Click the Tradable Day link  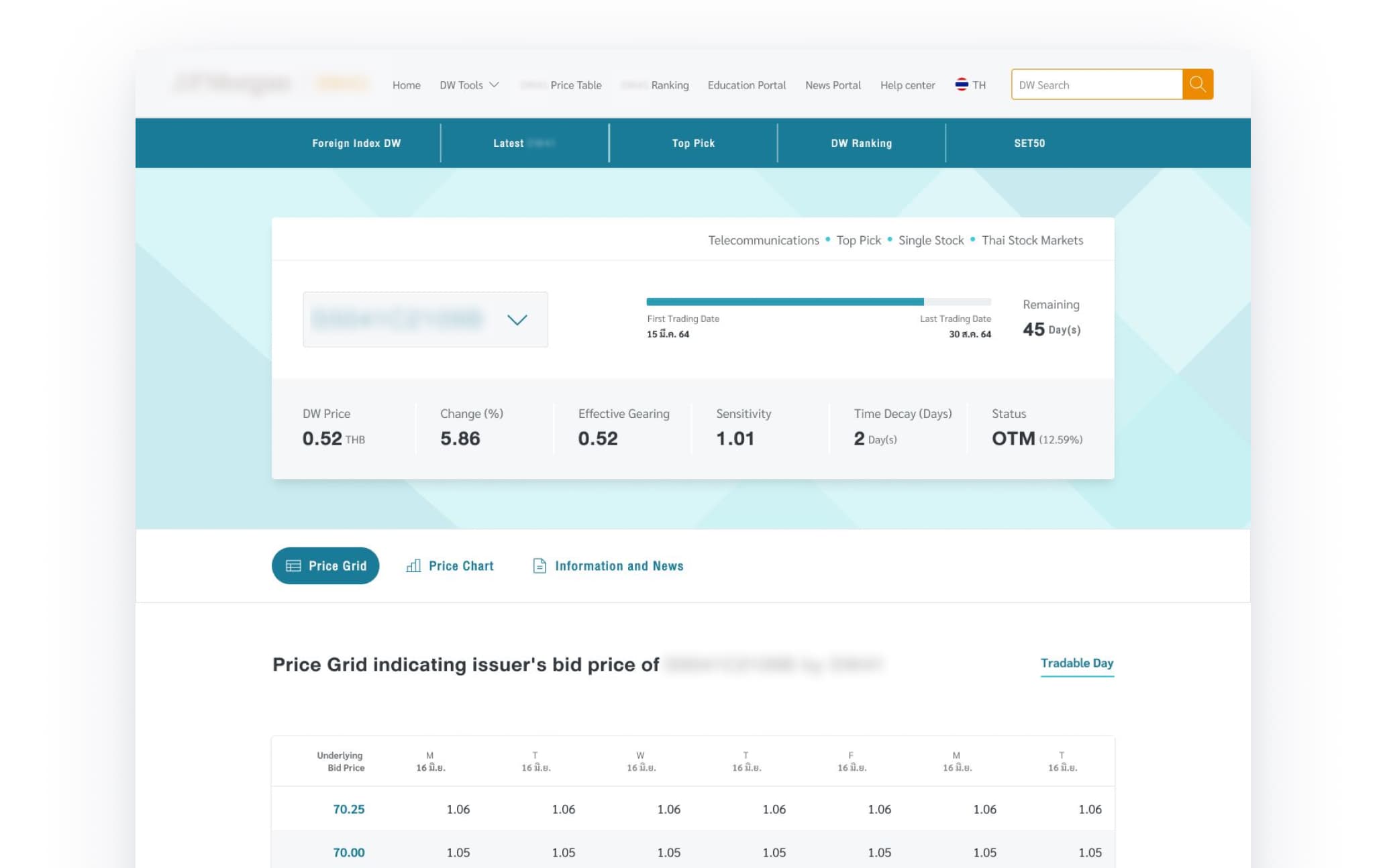click(1076, 663)
